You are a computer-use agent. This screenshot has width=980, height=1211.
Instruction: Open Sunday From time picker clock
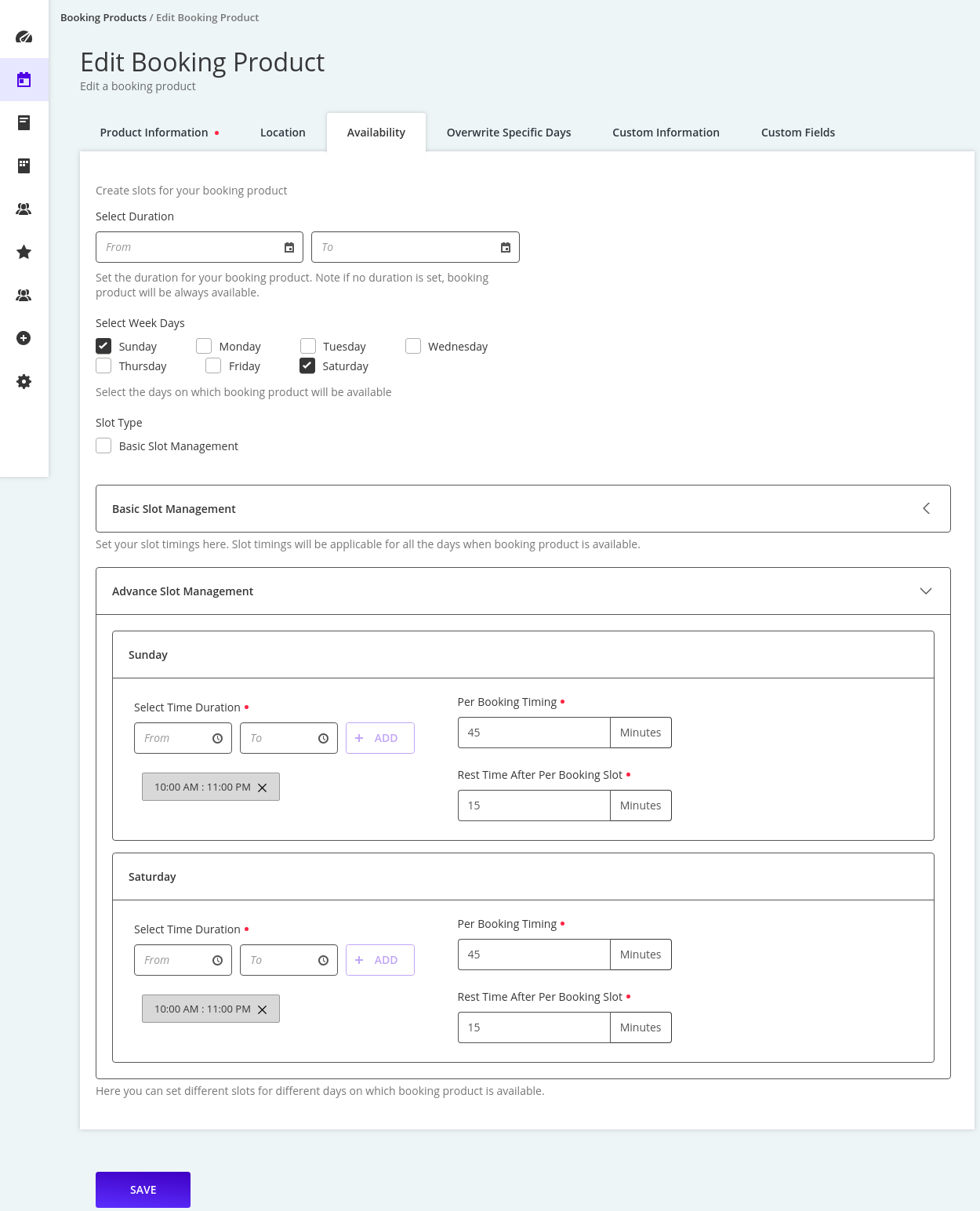pyautogui.click(x=218, y=738)
